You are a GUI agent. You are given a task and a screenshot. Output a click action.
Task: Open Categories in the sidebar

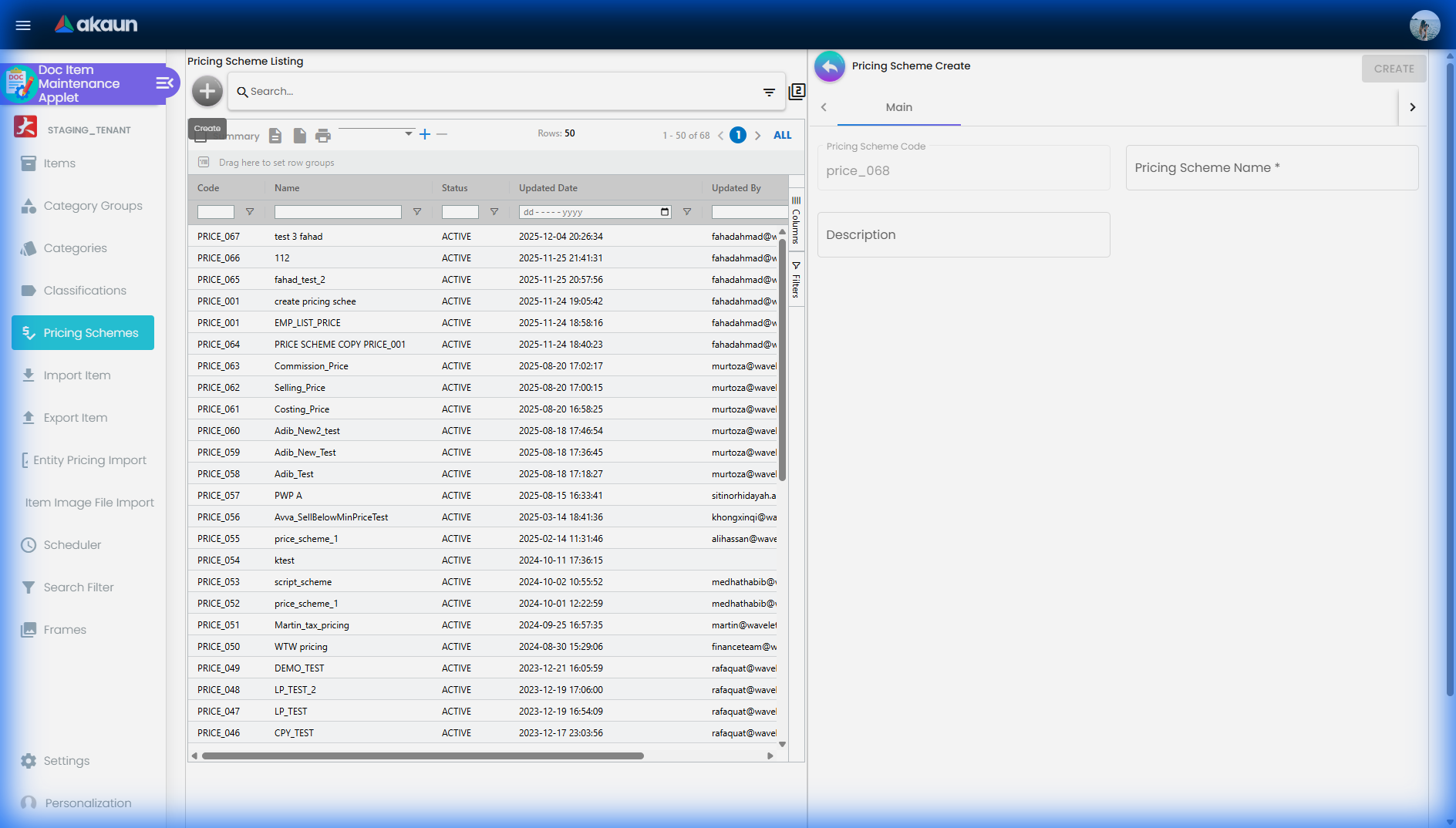click(x=75, y=248)
